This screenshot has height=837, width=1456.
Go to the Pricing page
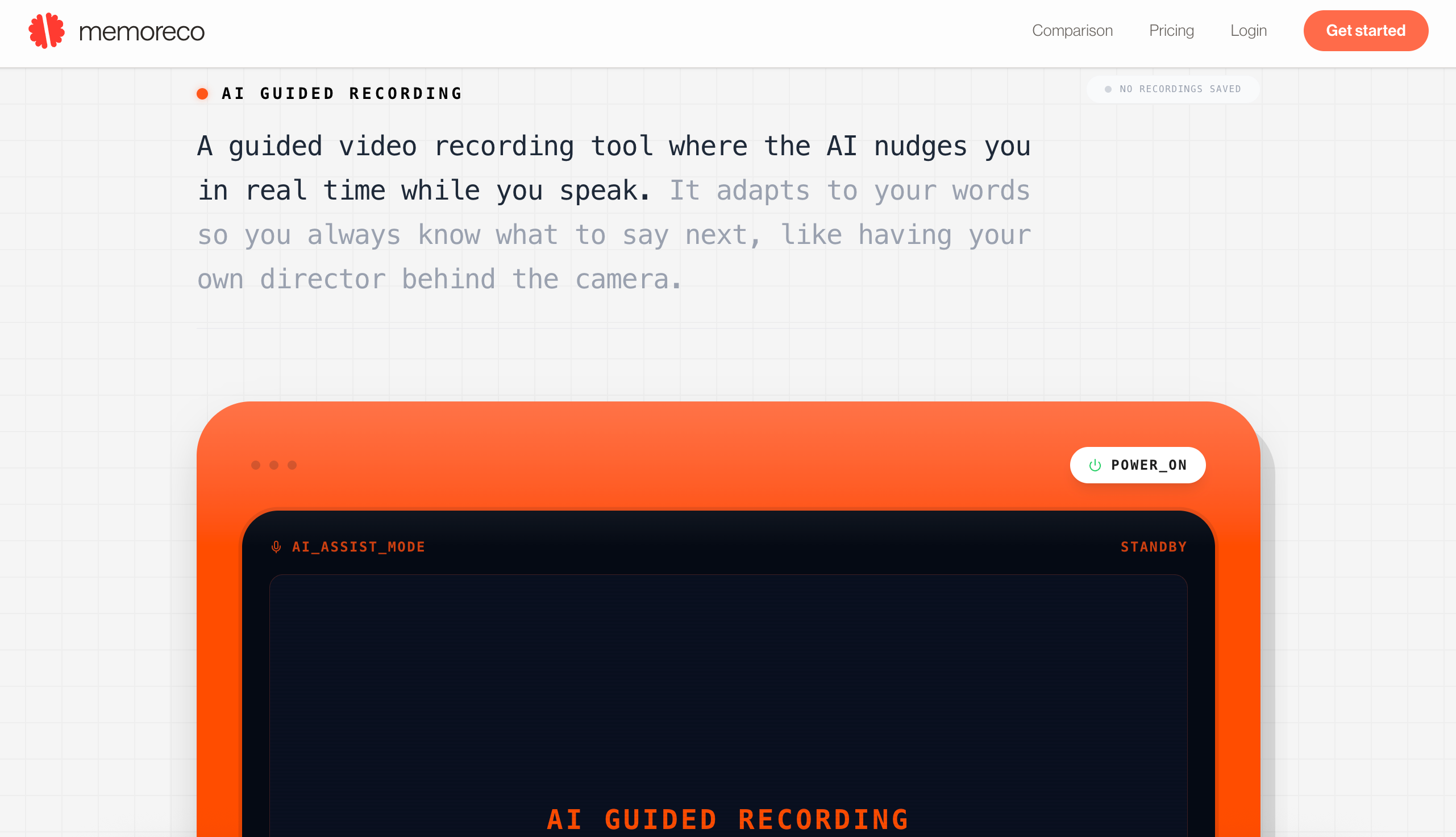(x=1171, y=31)
